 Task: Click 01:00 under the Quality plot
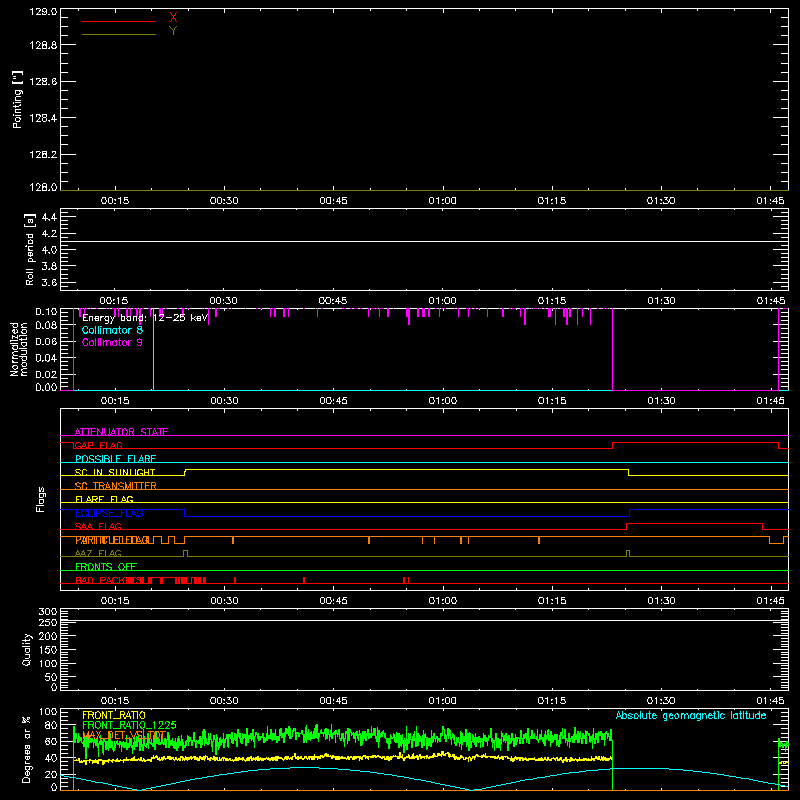[x=442, y=701]
